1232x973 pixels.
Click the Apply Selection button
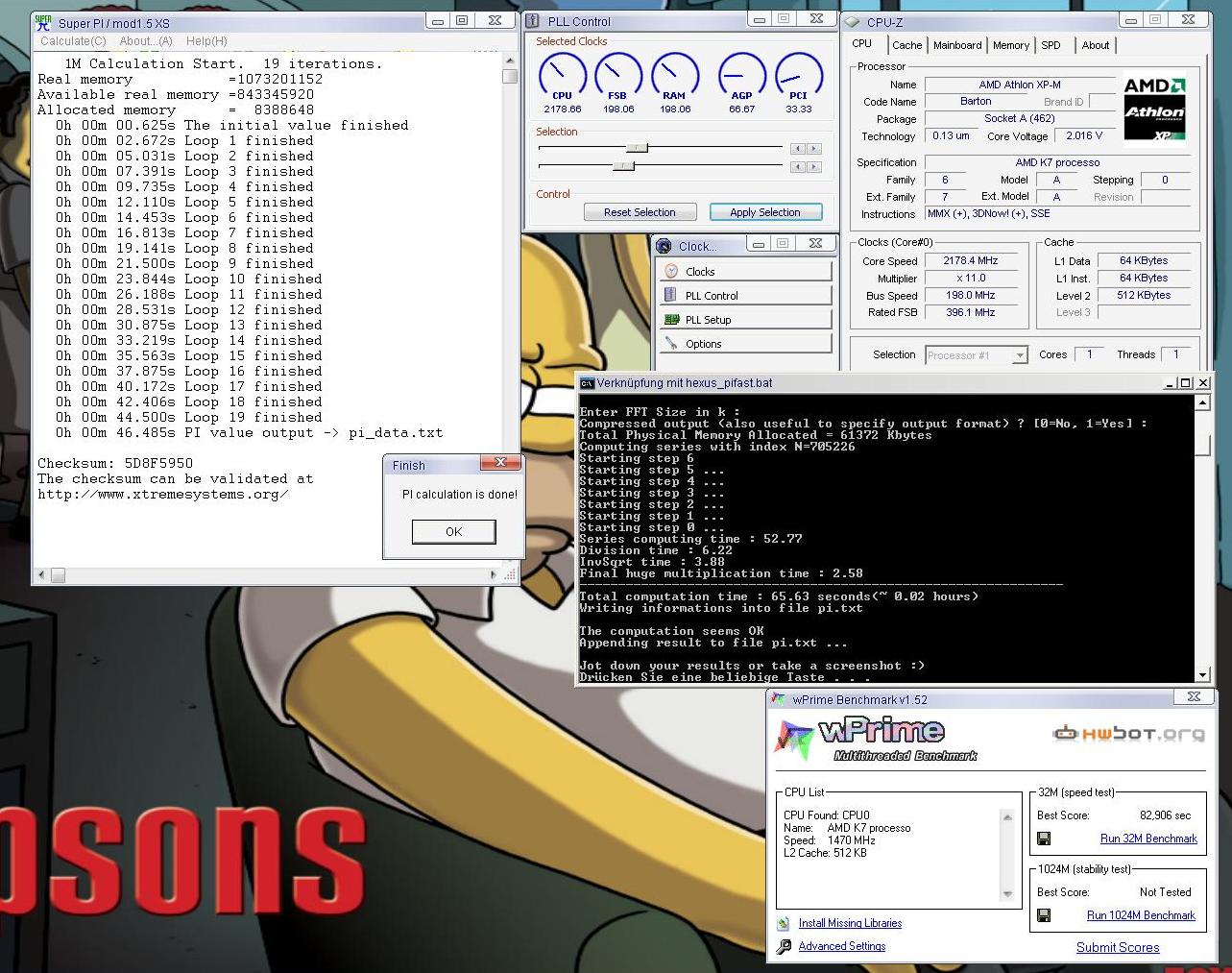[765, 212]
